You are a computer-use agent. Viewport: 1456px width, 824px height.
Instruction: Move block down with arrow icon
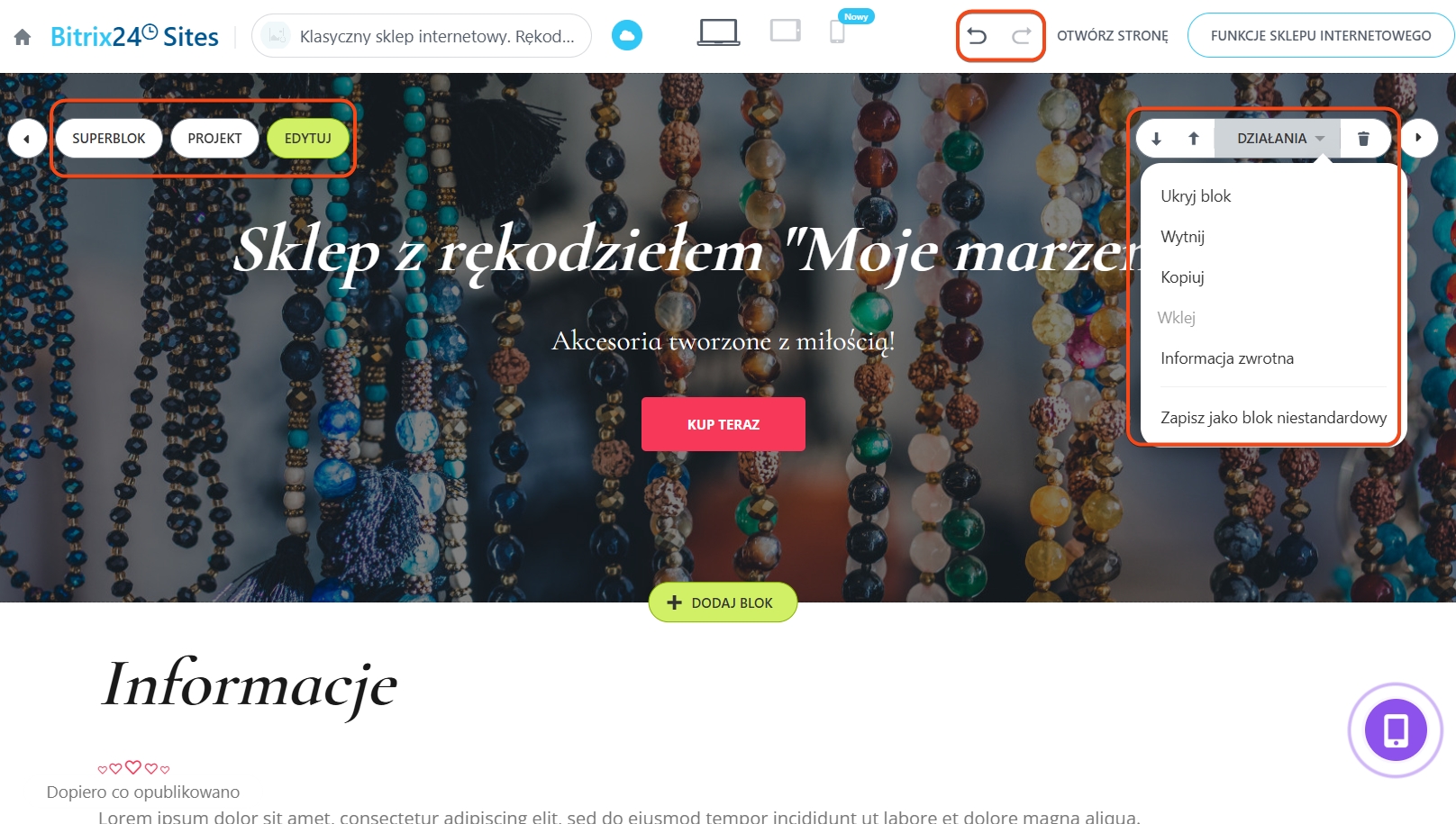(x=1157, y=139)
